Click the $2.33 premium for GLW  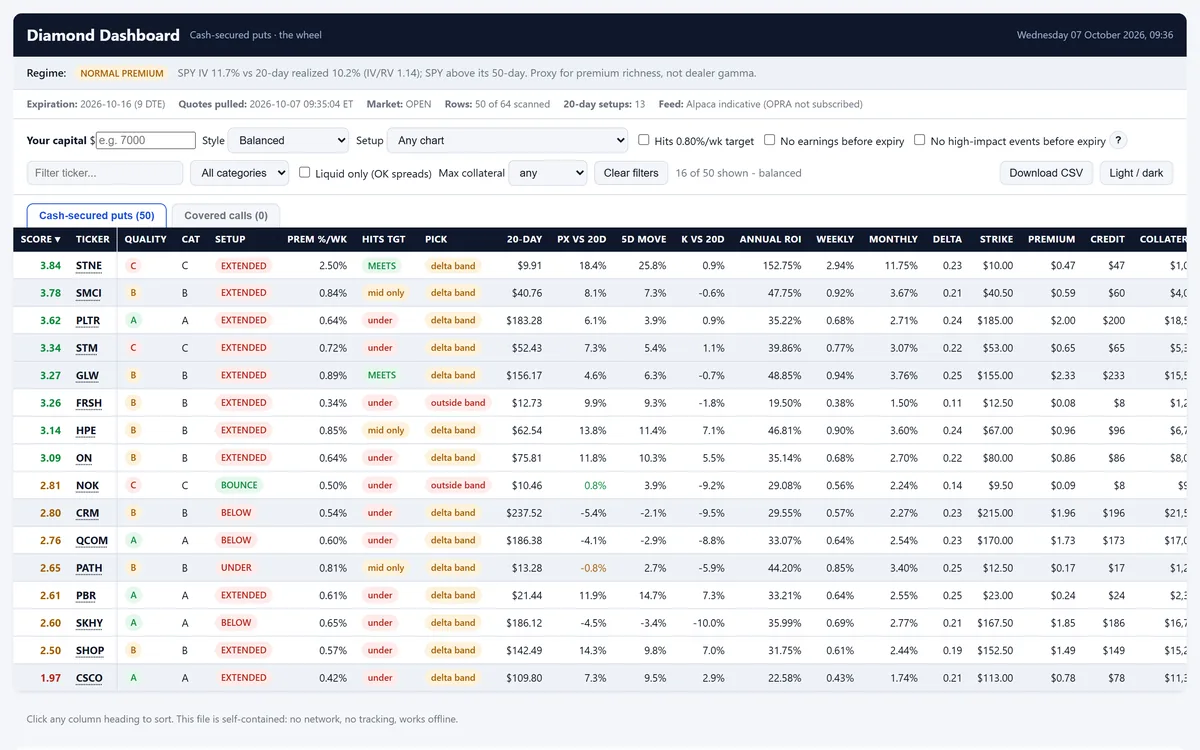pos(1063,376)
